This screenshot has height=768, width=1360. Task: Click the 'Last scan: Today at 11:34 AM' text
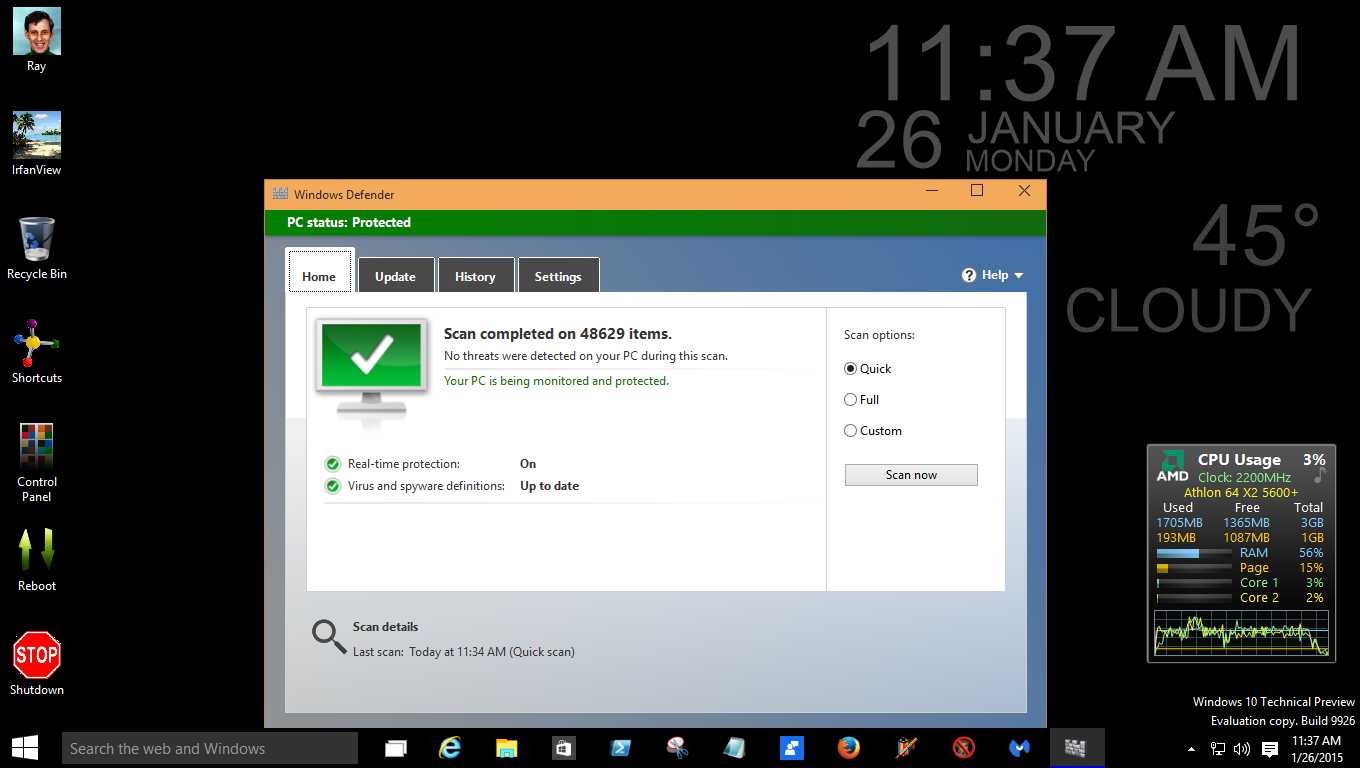464,652
